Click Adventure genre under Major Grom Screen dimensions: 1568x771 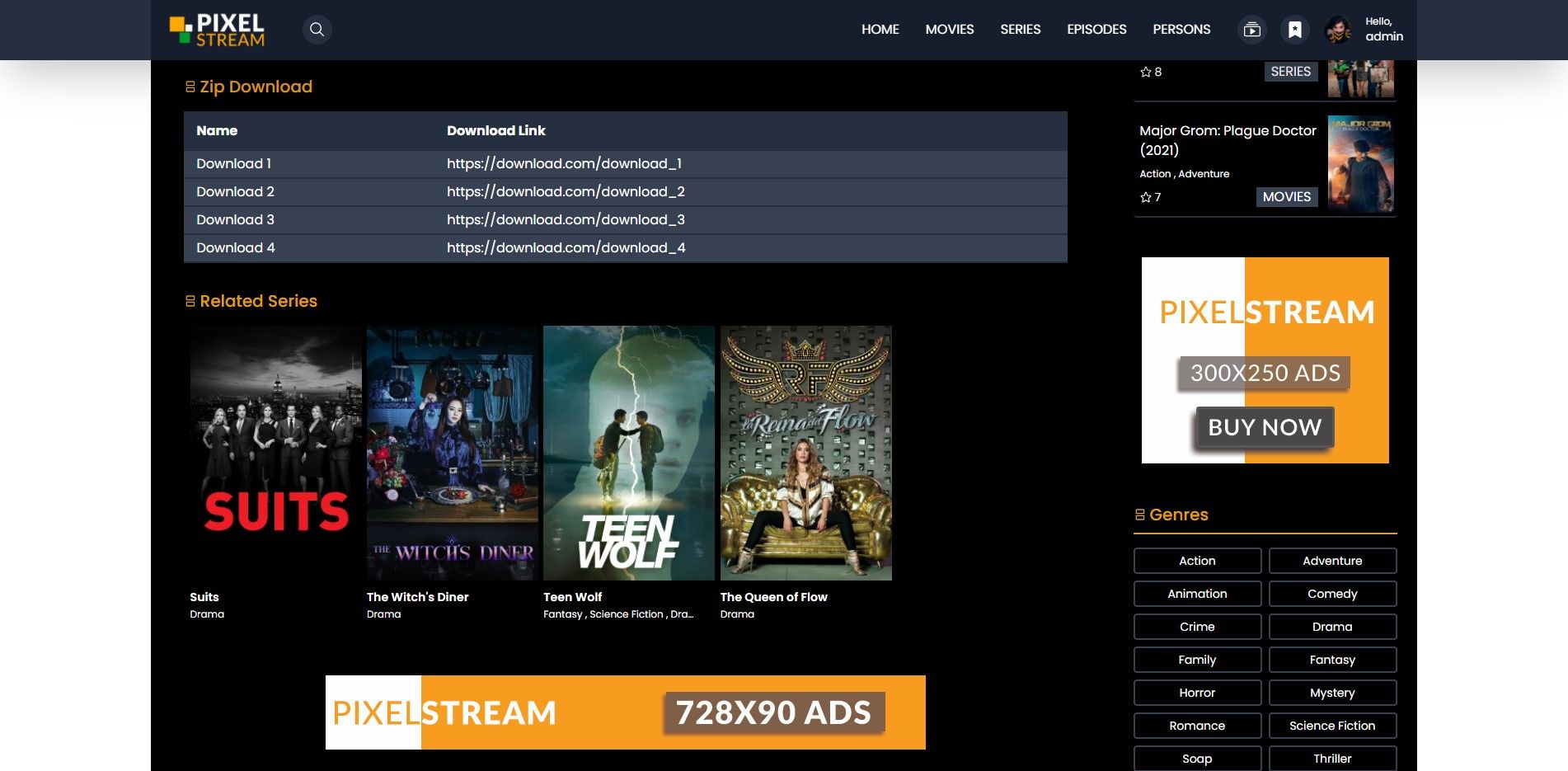click(1204, 174)
